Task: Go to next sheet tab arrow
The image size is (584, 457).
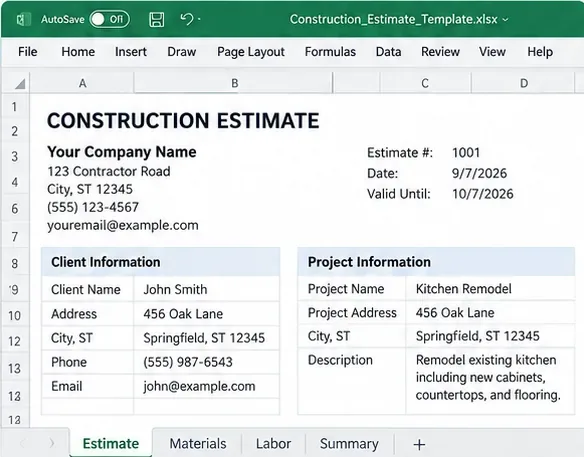Action: (x=52, y=443)
